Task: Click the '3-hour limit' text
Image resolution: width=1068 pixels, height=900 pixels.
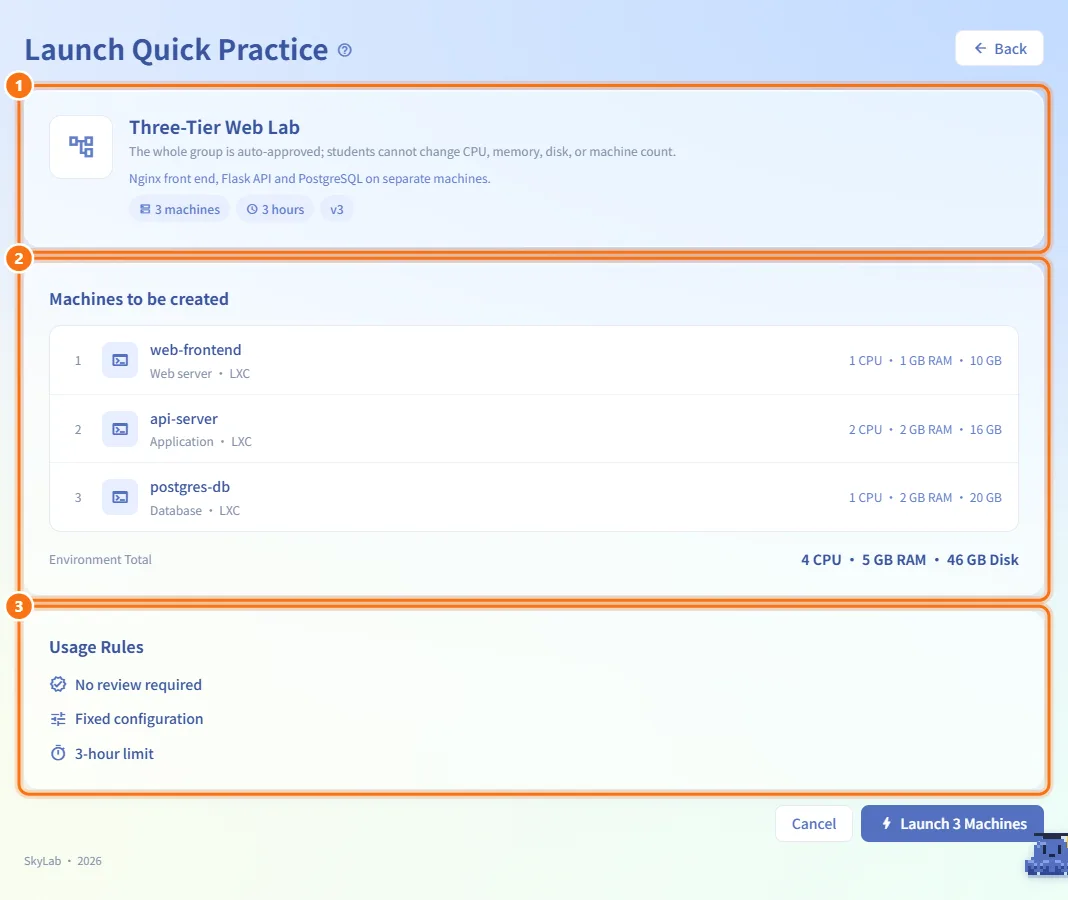Action: (114, 754)
